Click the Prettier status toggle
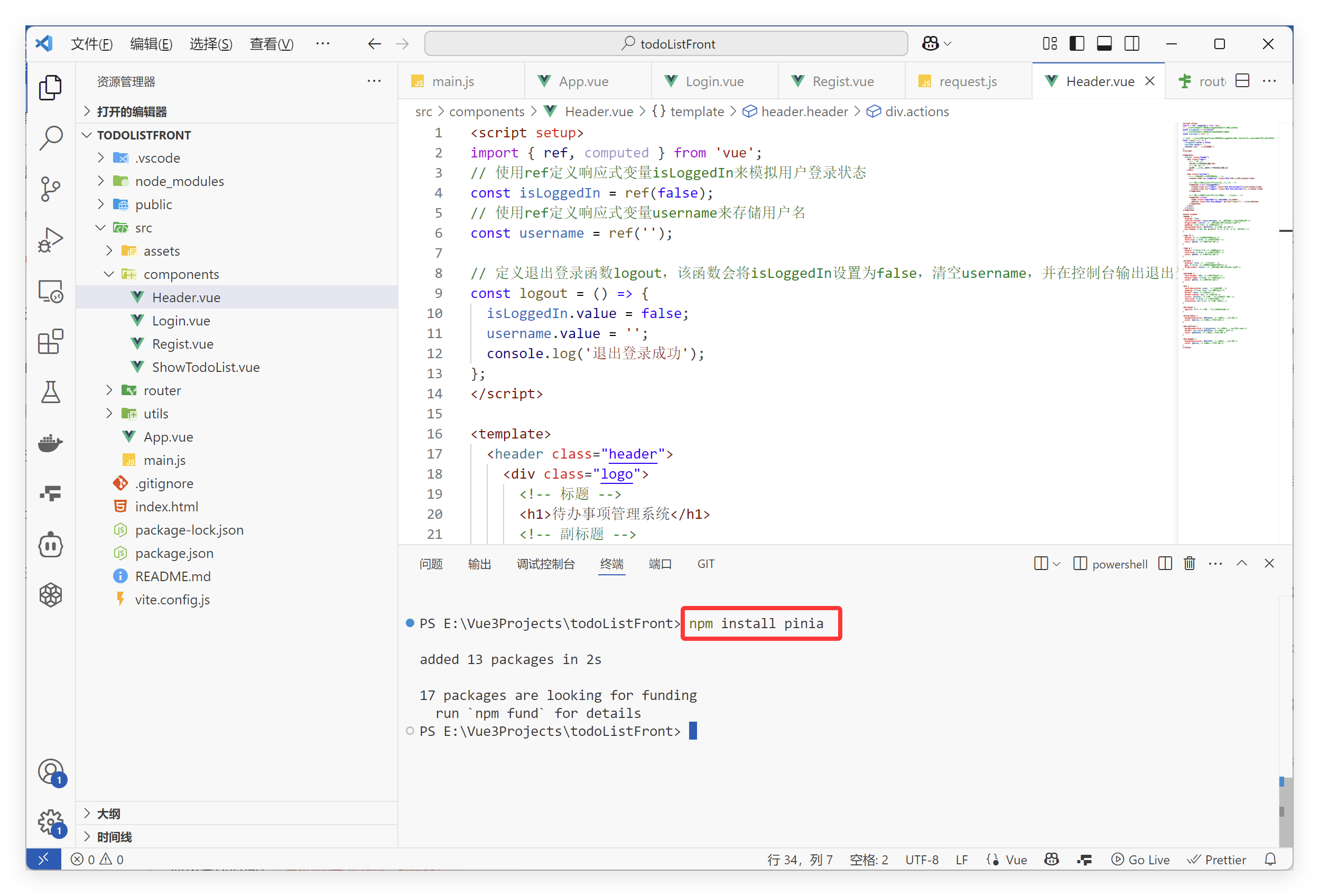Screen dimensions: 1319x896 pos(1217,859)
